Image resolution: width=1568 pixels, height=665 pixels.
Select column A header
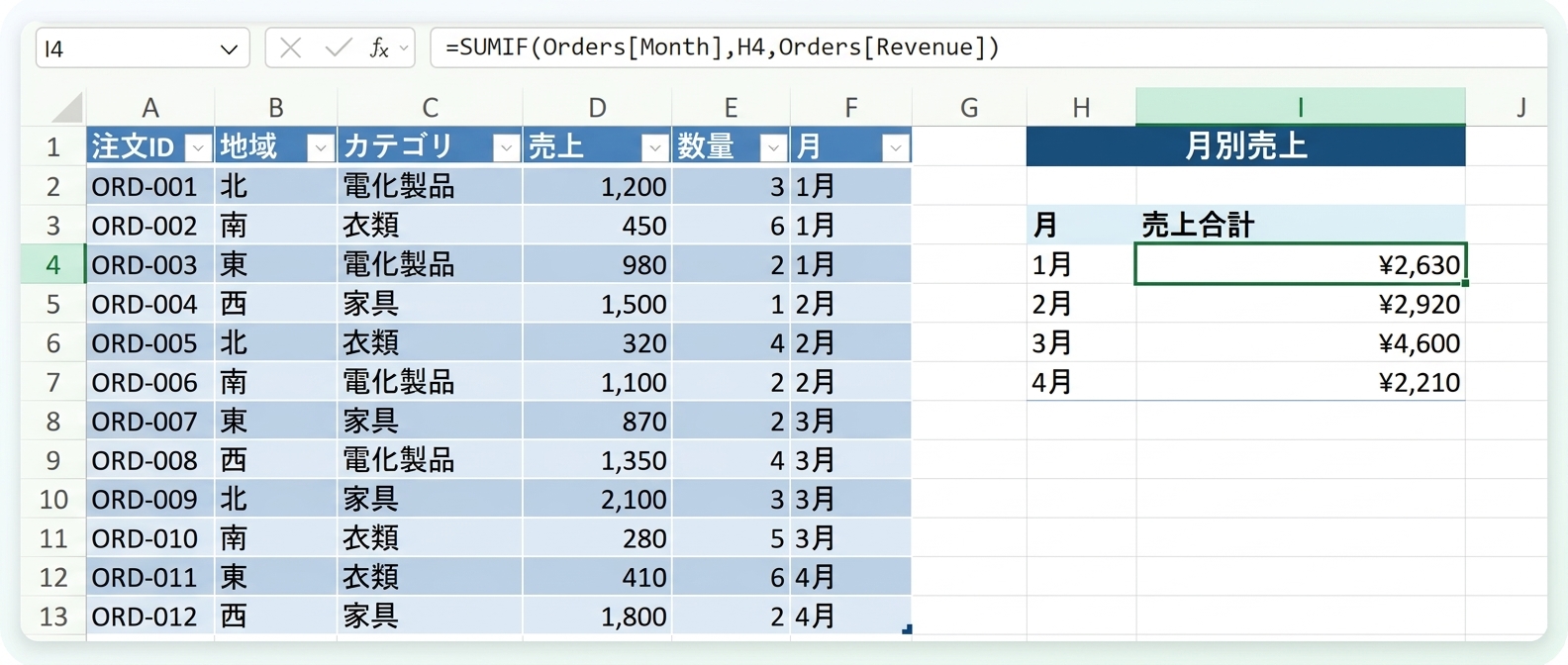150,107
